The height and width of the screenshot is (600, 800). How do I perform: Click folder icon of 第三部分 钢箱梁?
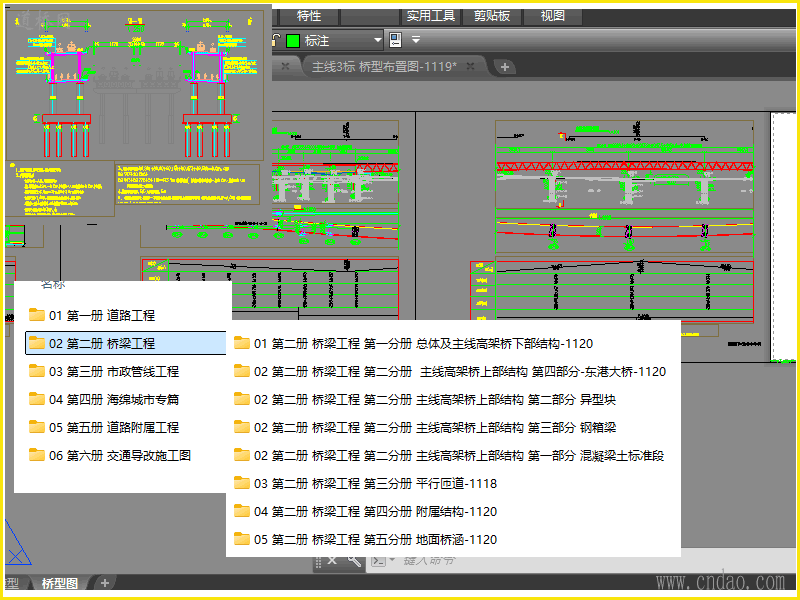pyautogui.click(x=242, y=427)
